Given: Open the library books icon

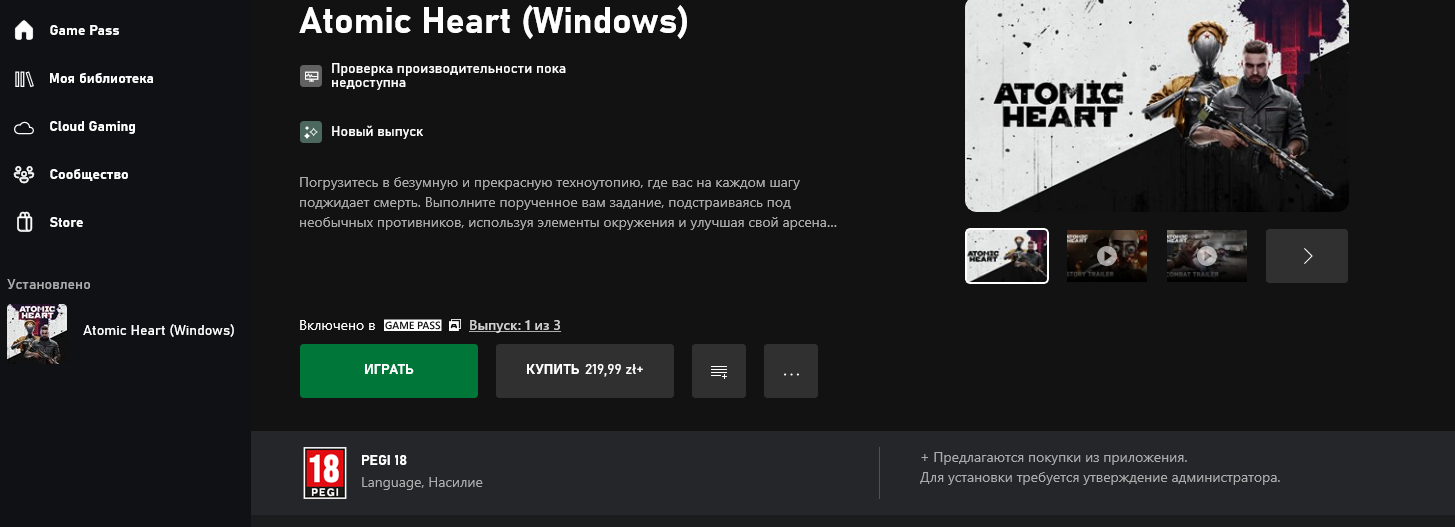Looking at the screenshot, I should pyautogui.click(x=24, y=78).
